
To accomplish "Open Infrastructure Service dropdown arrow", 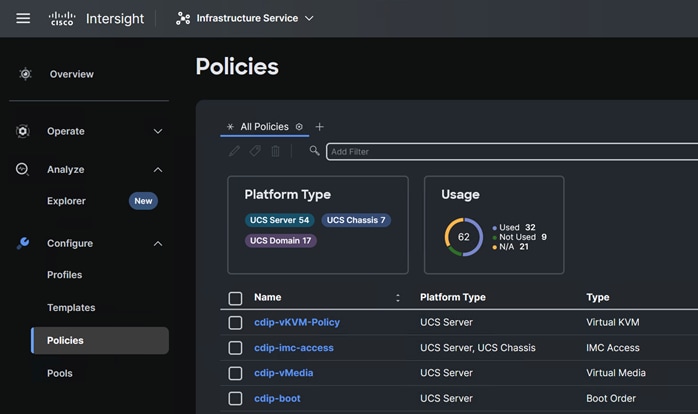I will click(309, 18).
